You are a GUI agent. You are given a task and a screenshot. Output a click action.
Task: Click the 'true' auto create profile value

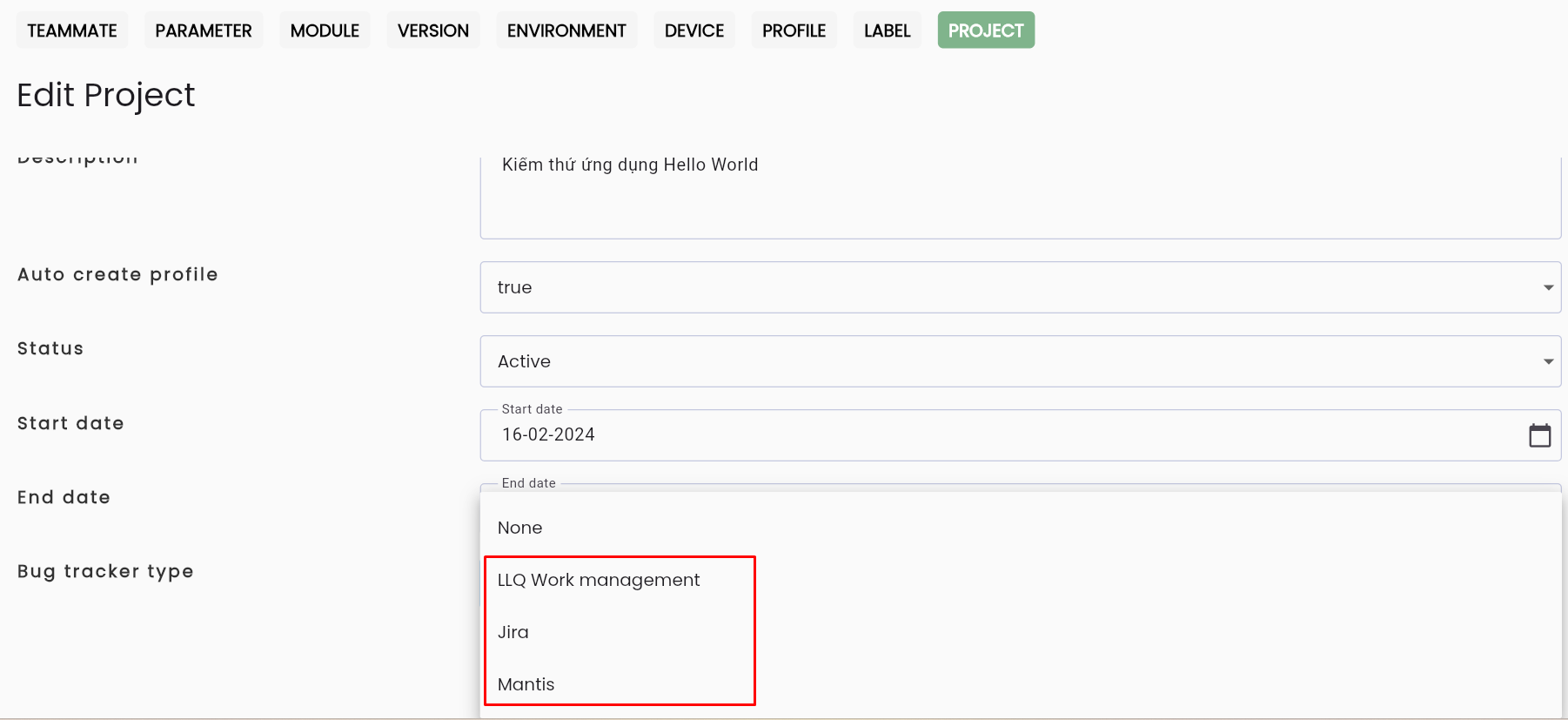tap(514, 287)
